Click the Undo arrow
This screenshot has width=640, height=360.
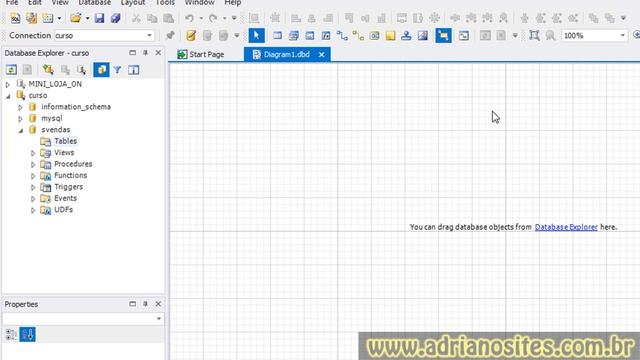tap(189, 18)
